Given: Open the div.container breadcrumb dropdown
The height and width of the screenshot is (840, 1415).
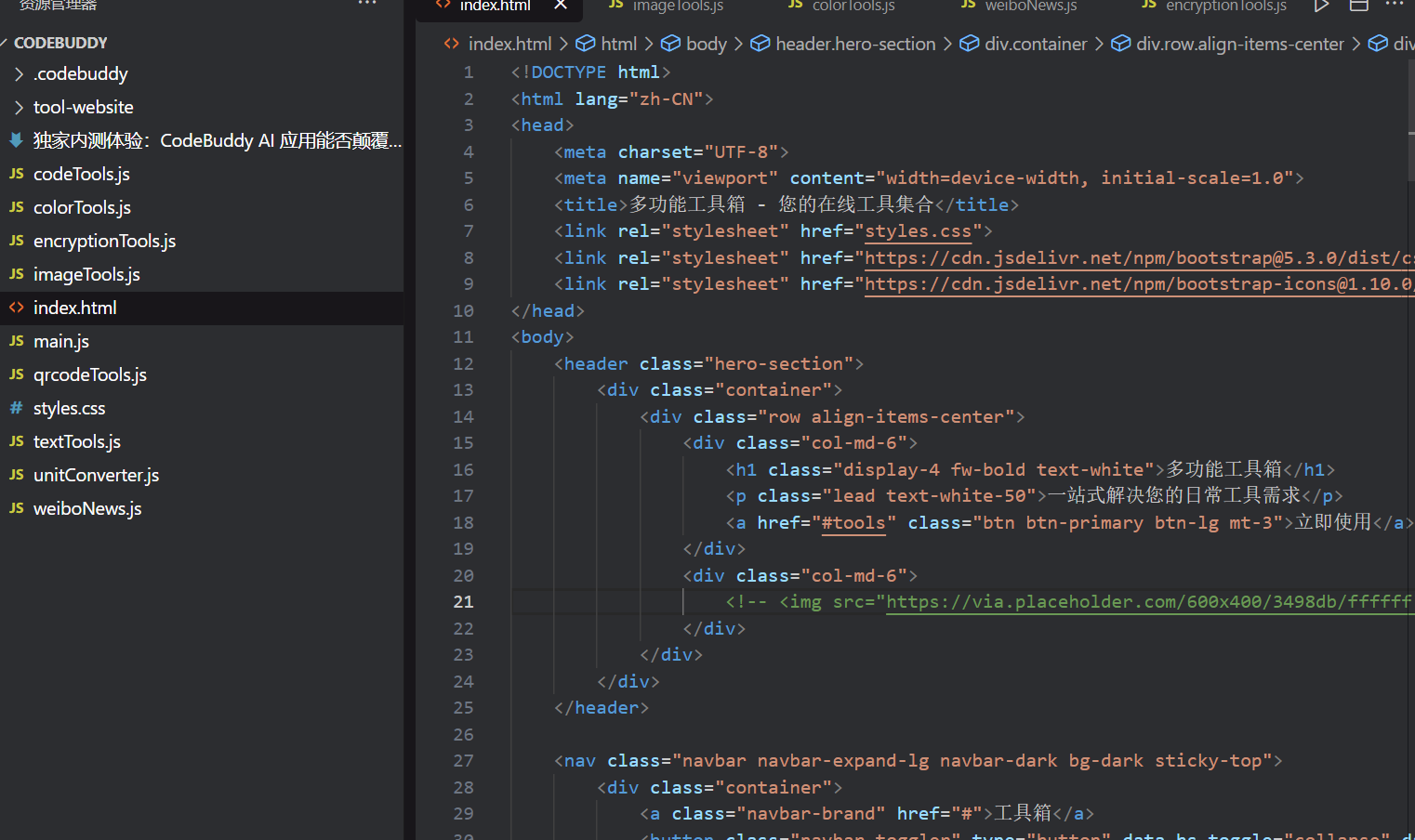Looking at the screenshot, I should pyautogui.click(x=1036, y=43).
